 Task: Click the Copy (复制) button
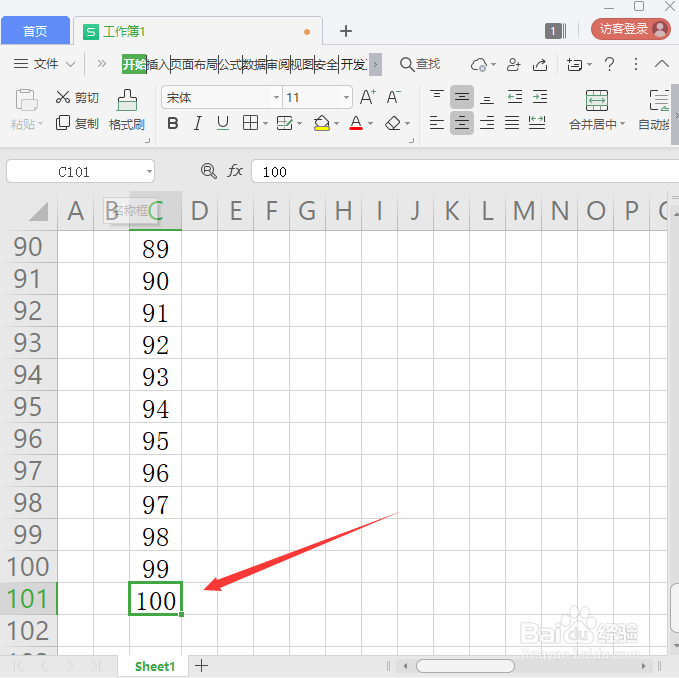[77, 123]
